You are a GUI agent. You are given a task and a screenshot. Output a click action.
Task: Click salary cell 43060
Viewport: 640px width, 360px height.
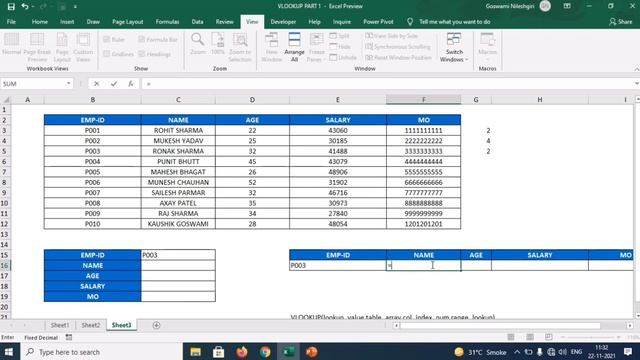pos(338,131)
